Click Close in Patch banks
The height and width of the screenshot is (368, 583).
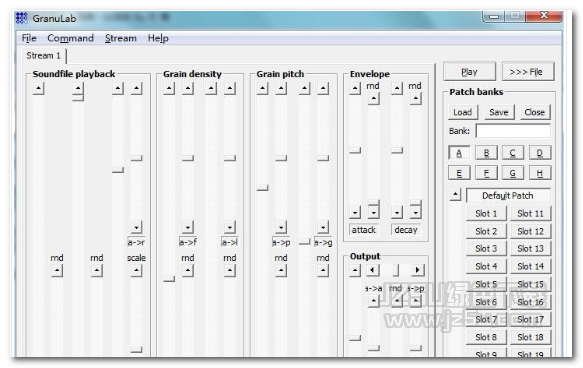[x=535, y=112]
